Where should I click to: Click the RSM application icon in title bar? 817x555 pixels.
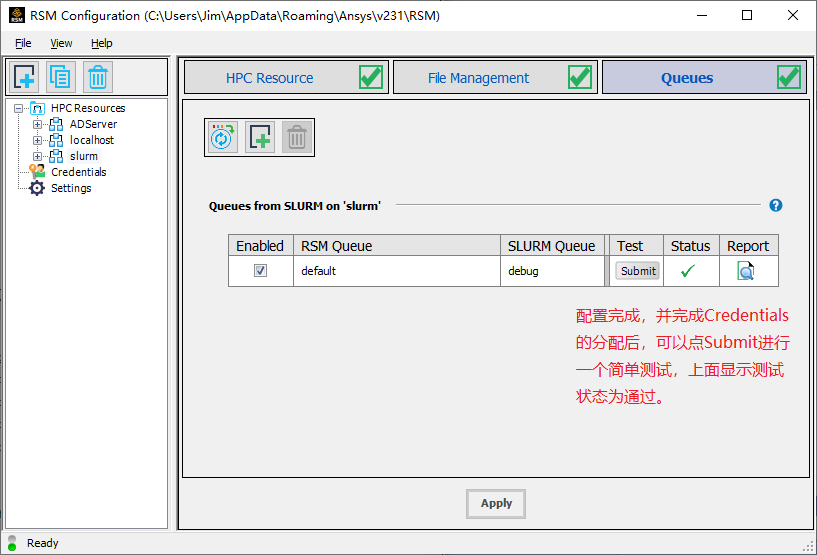pos(17,16)
